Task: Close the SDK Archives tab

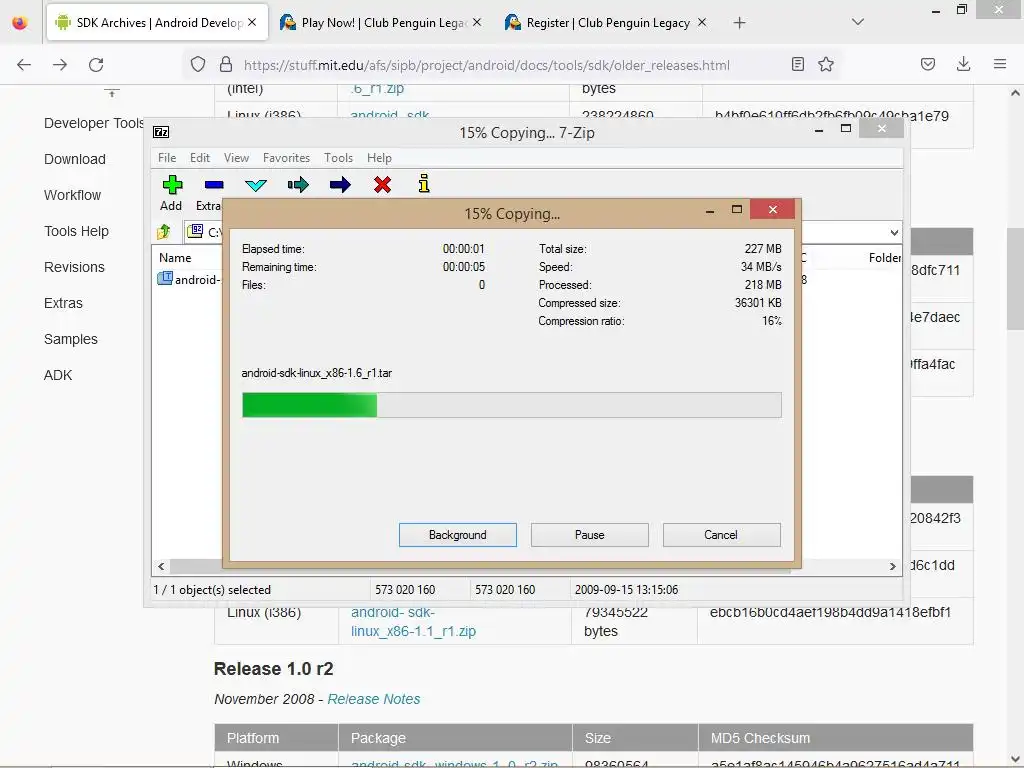Action: (252, 22)
